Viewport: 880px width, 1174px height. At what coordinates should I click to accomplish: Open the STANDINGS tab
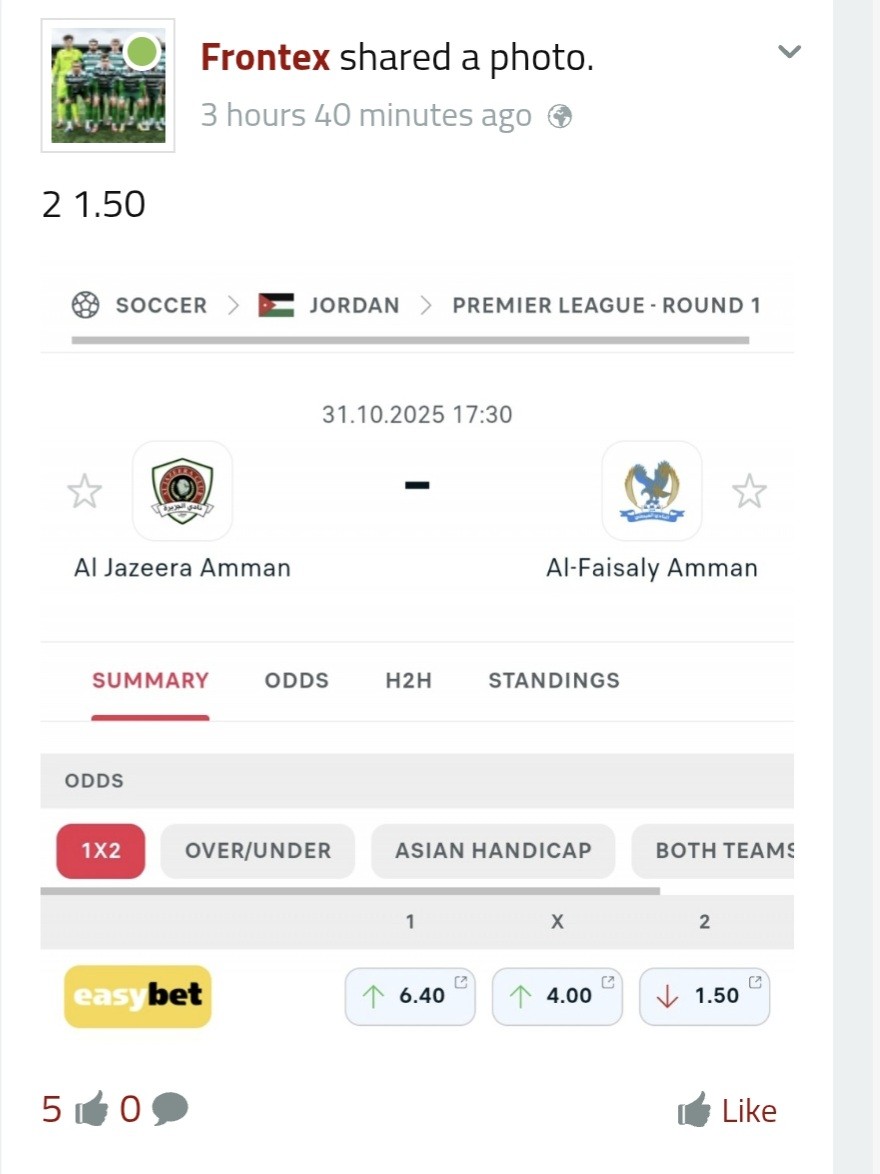pyautogui.click(x=554, y=681)
